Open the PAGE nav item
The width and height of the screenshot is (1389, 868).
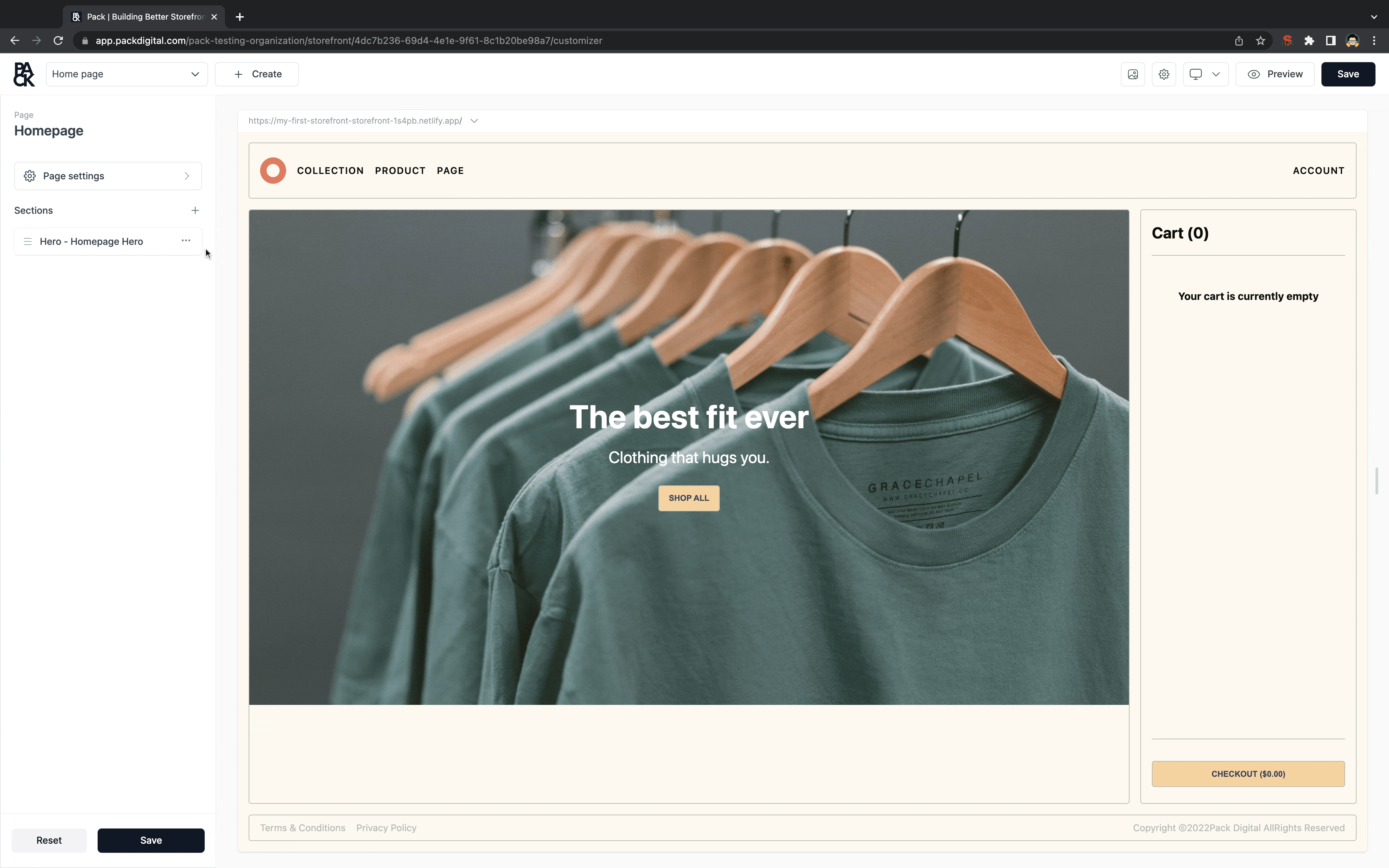click(x=450, y=171)
